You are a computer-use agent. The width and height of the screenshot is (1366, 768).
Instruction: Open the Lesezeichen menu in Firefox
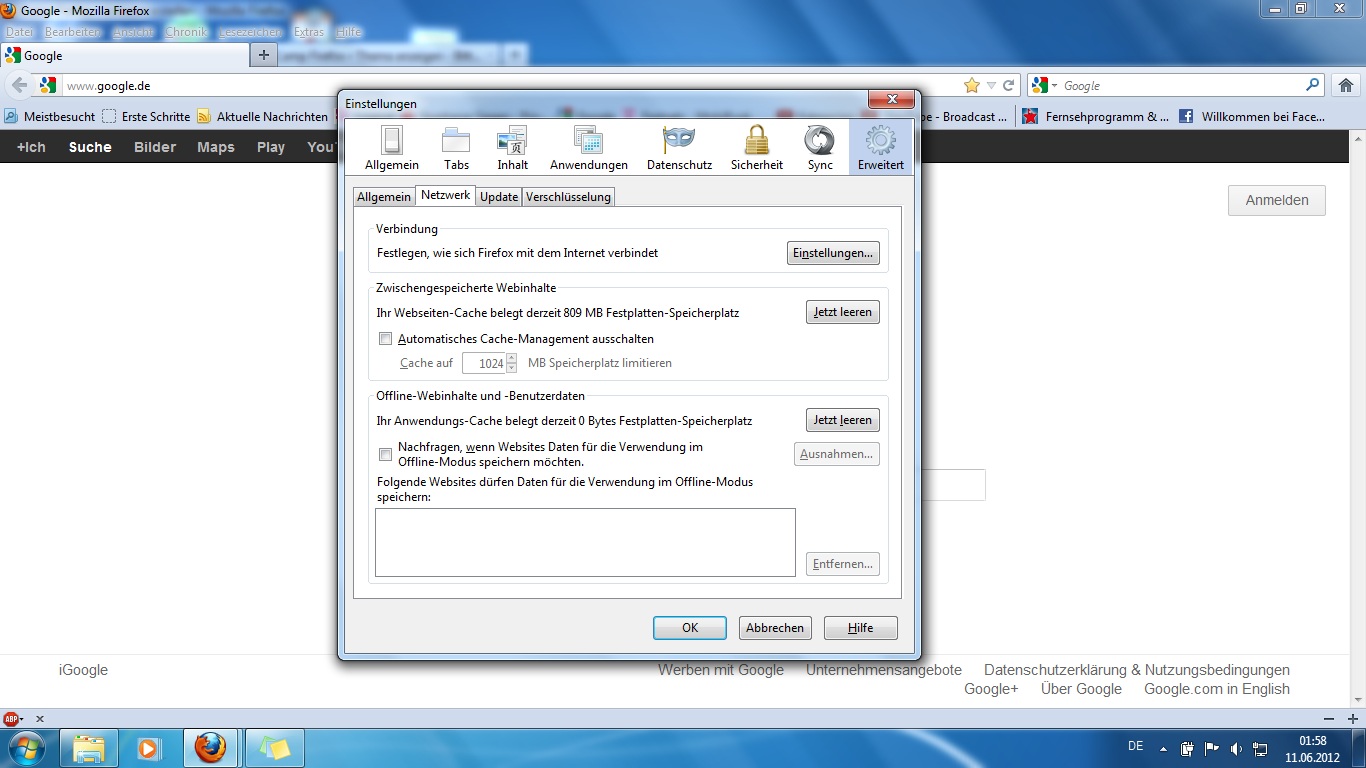pyautogui.click(x=251, y=32)
